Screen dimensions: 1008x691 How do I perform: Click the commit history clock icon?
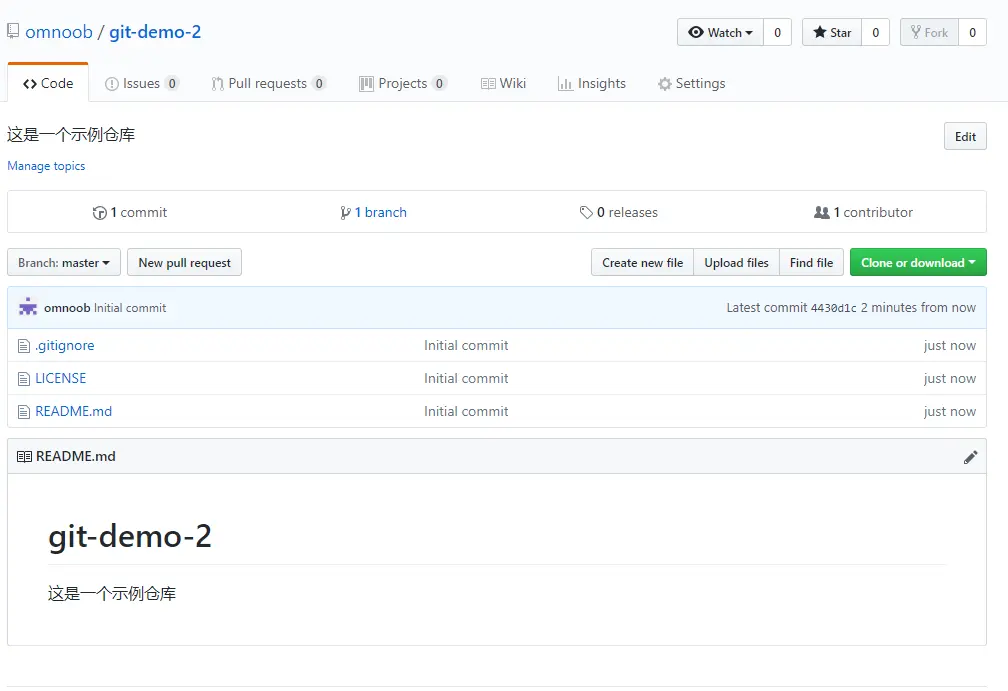pos(100,213)
